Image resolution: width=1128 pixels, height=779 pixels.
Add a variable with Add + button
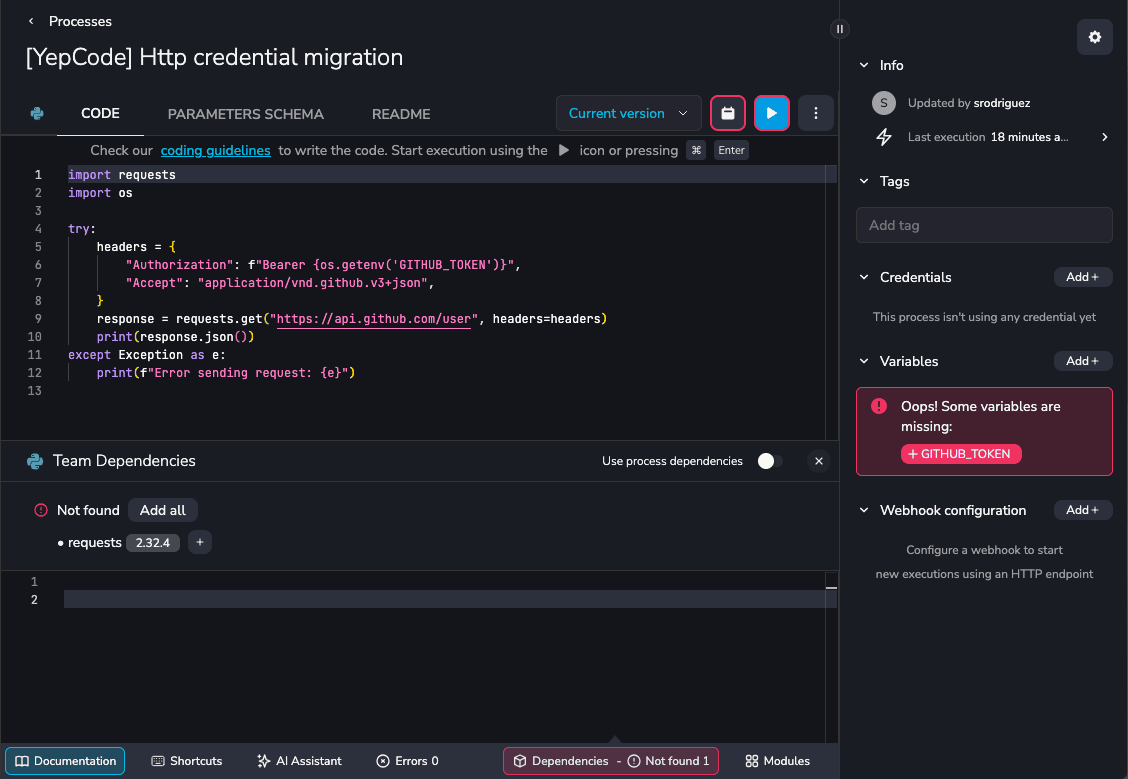pyautogui.click(x=1083, y=361)
